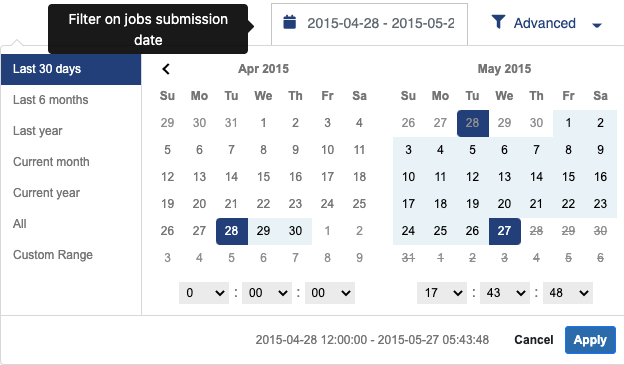Open the end minute dropdown showing 43
The height and width of the screenshot is (365, 624).
(505, 293)
